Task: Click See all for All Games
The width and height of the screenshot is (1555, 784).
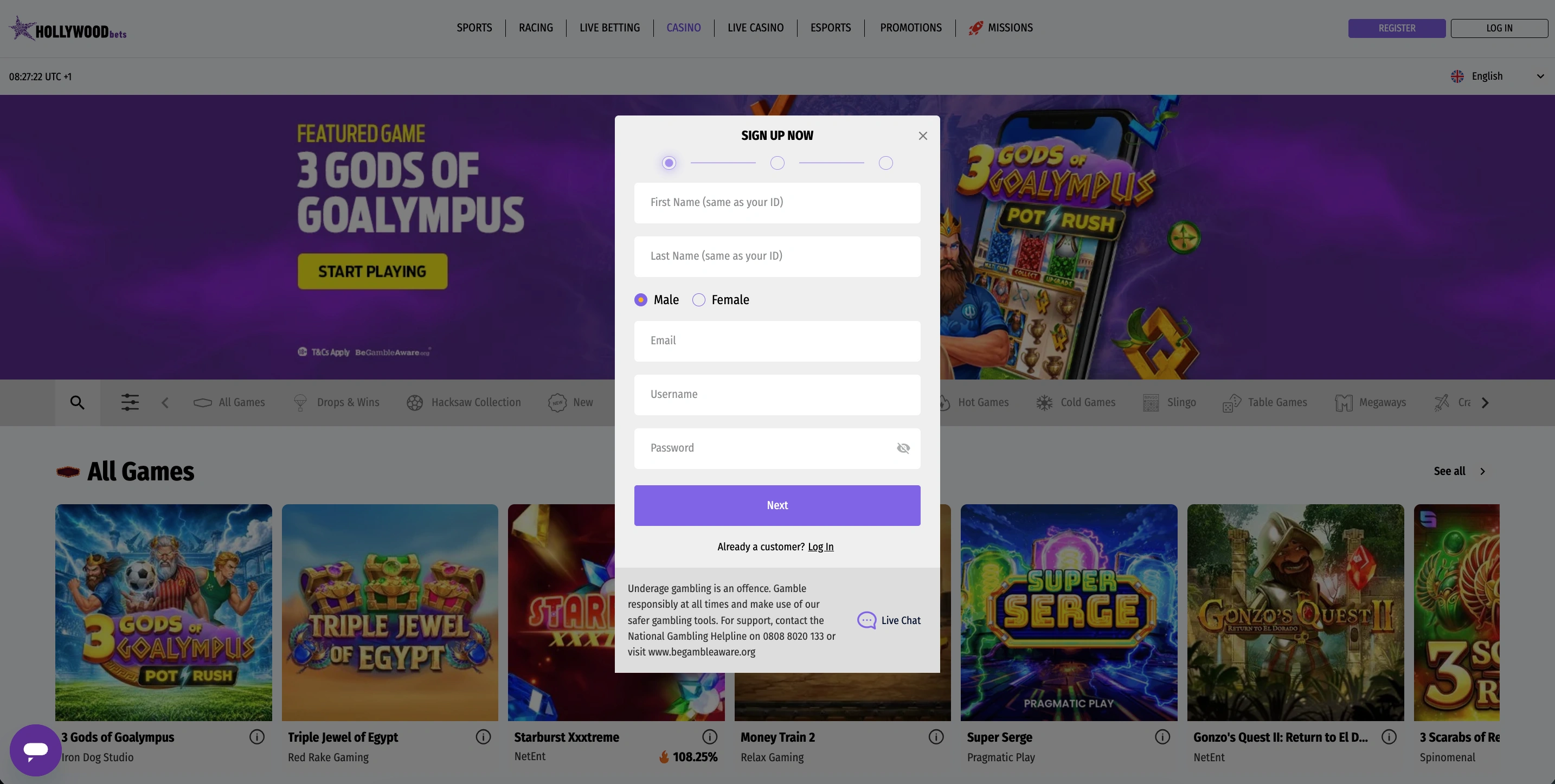Action: click(x=1449, y=471)
